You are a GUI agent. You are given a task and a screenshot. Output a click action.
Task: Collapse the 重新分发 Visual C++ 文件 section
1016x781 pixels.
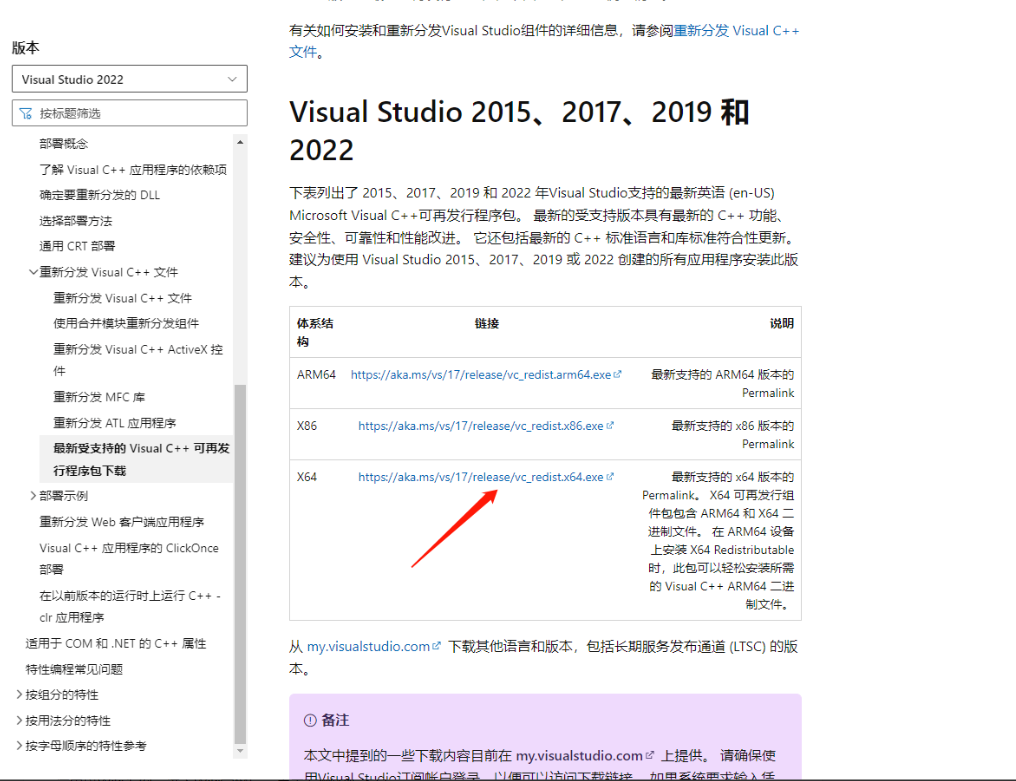pyautogui.click(x=33, y=272)
